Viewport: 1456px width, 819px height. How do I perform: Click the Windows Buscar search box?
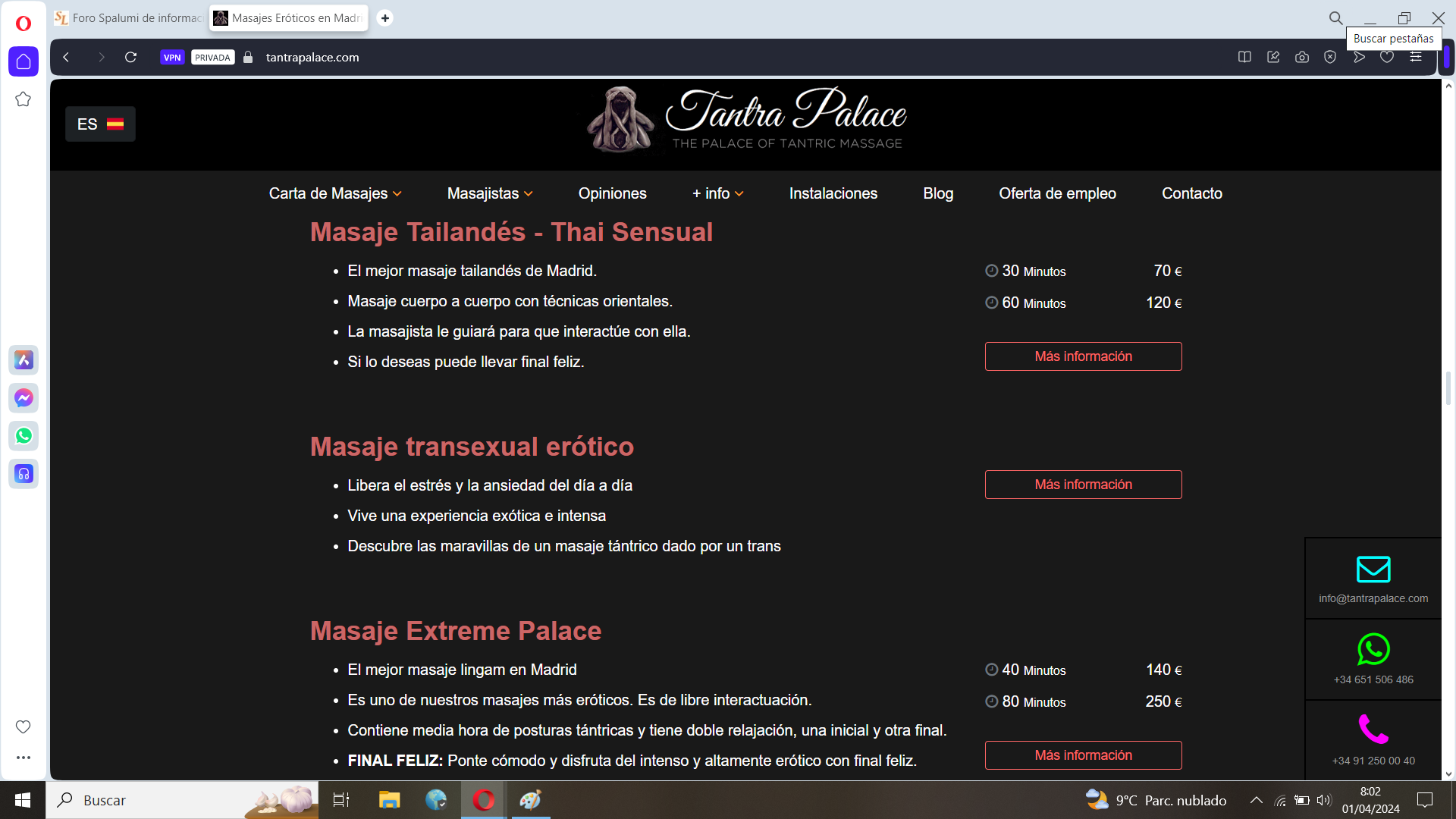182,800
